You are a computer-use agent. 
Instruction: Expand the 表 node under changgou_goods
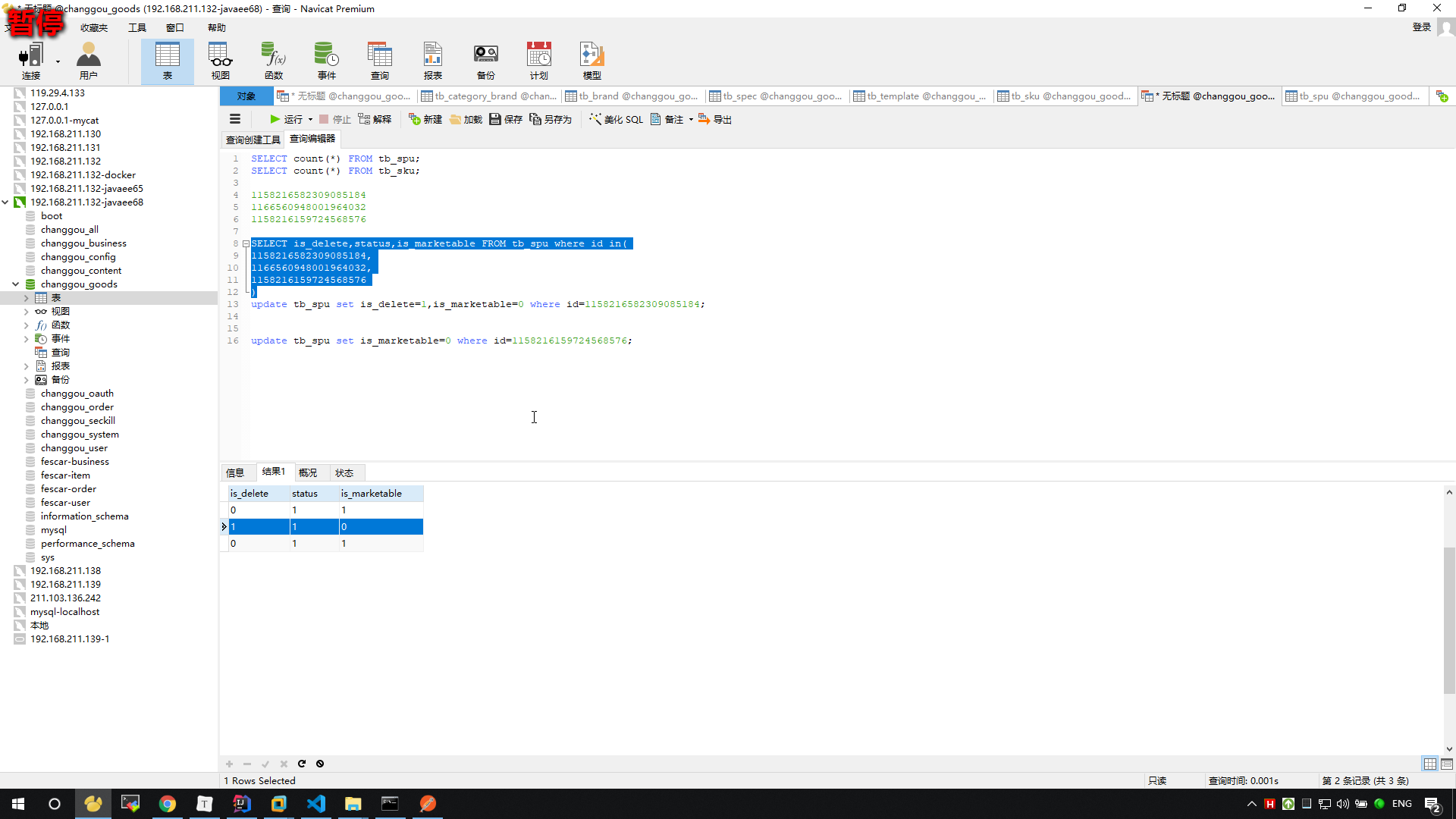(27, 298)
